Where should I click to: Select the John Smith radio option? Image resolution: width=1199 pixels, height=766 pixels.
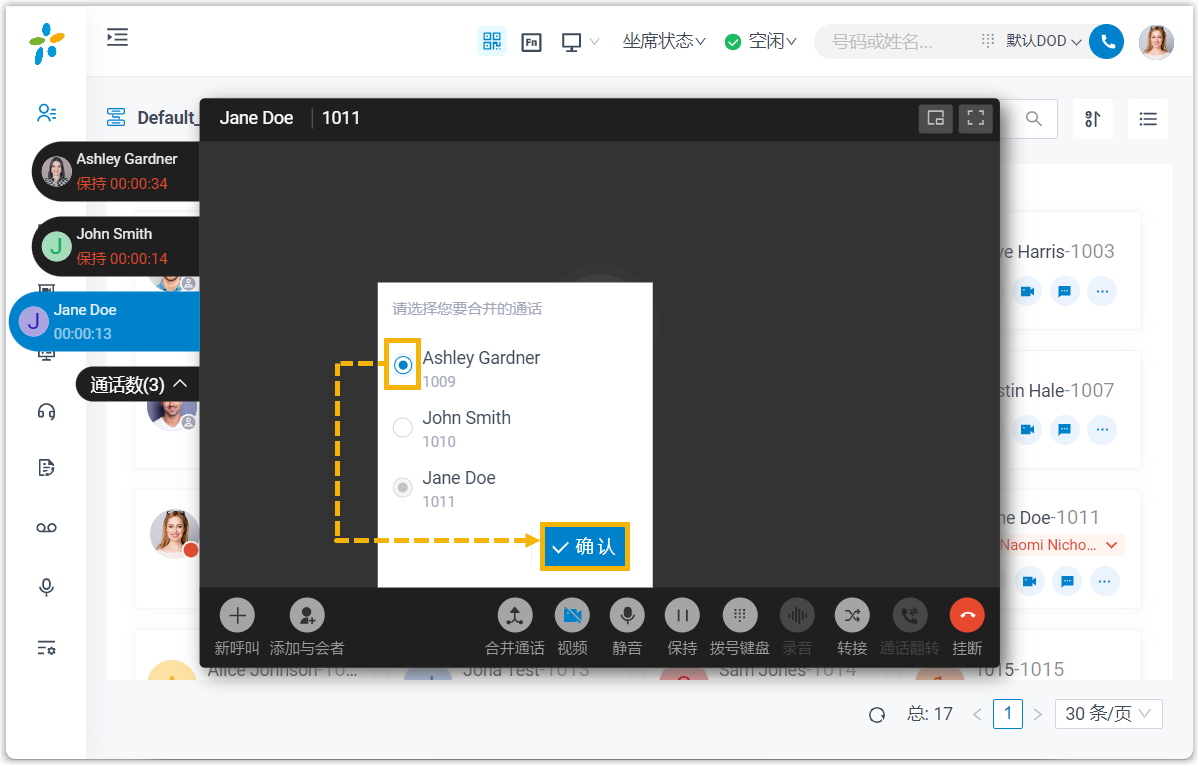(403, 428)
